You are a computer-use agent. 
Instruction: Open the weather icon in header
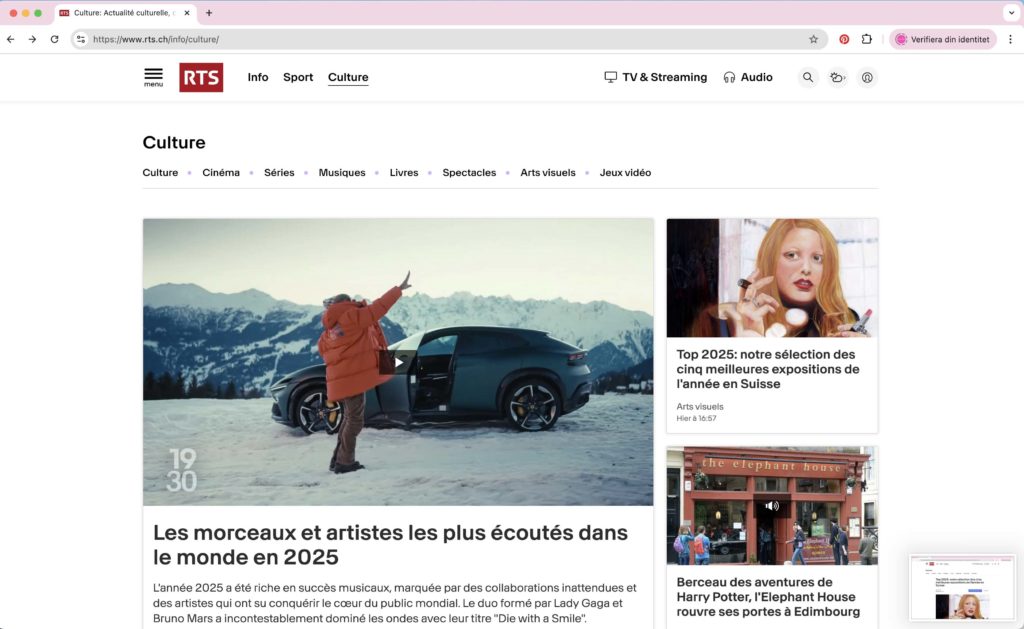click(x=838, y=77)
